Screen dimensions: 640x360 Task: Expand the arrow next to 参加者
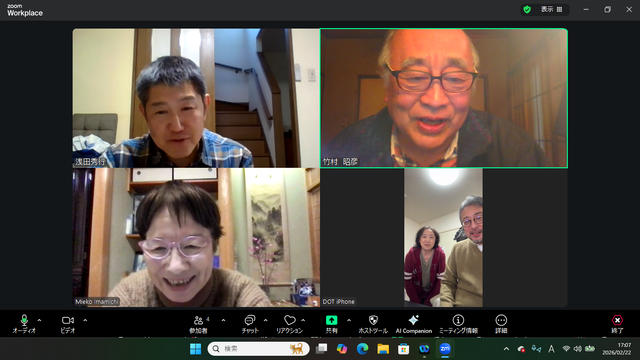coord(223,320)
